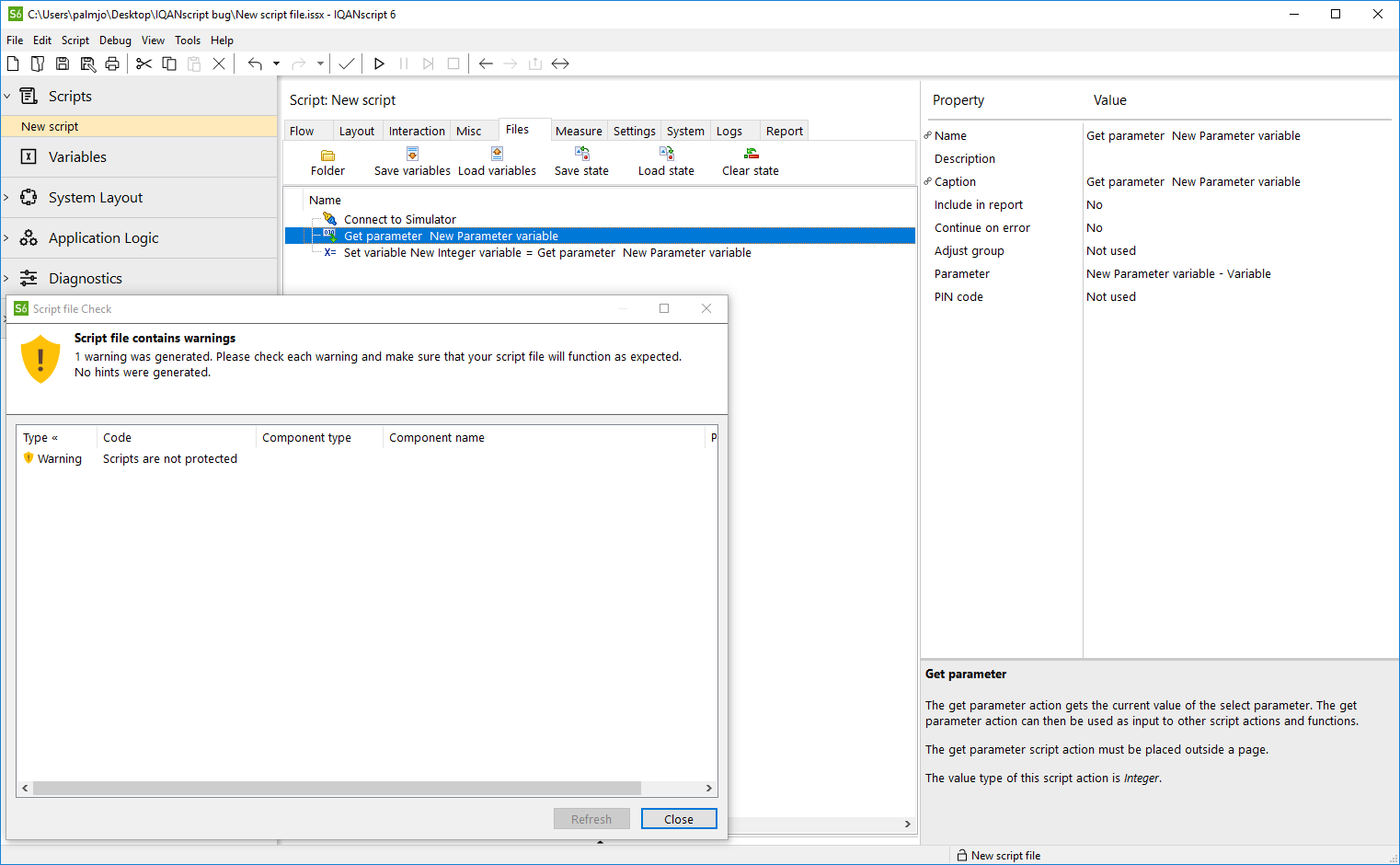This screenshot has width=1400, height=865.
Task: Switch to the Measure tab
Action: [x=579, y=132]
